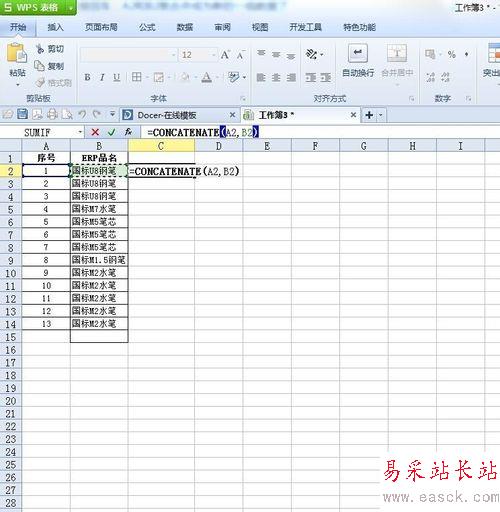Center text horizontally

click(276, 78)
